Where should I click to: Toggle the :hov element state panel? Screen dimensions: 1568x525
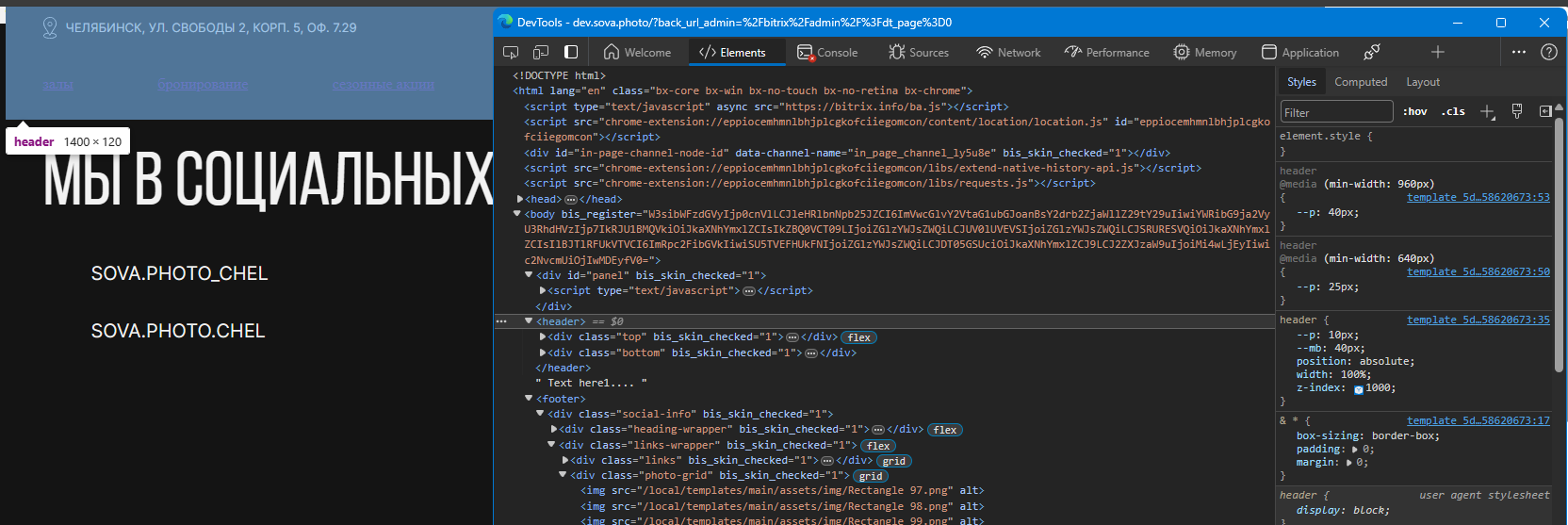pyautogui.click(x=1415, y=111)
